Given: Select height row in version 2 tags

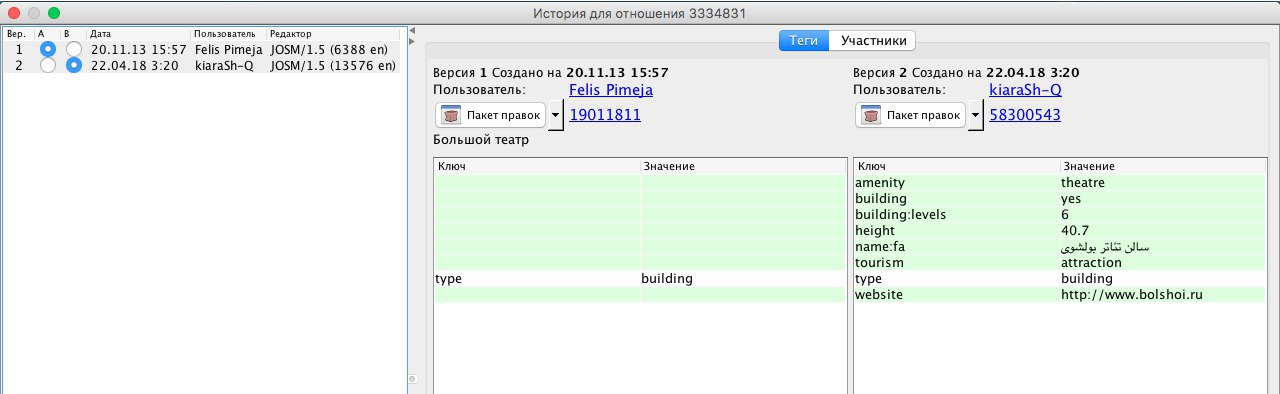Looking at the screenshot, I should tap(1060, 231).
